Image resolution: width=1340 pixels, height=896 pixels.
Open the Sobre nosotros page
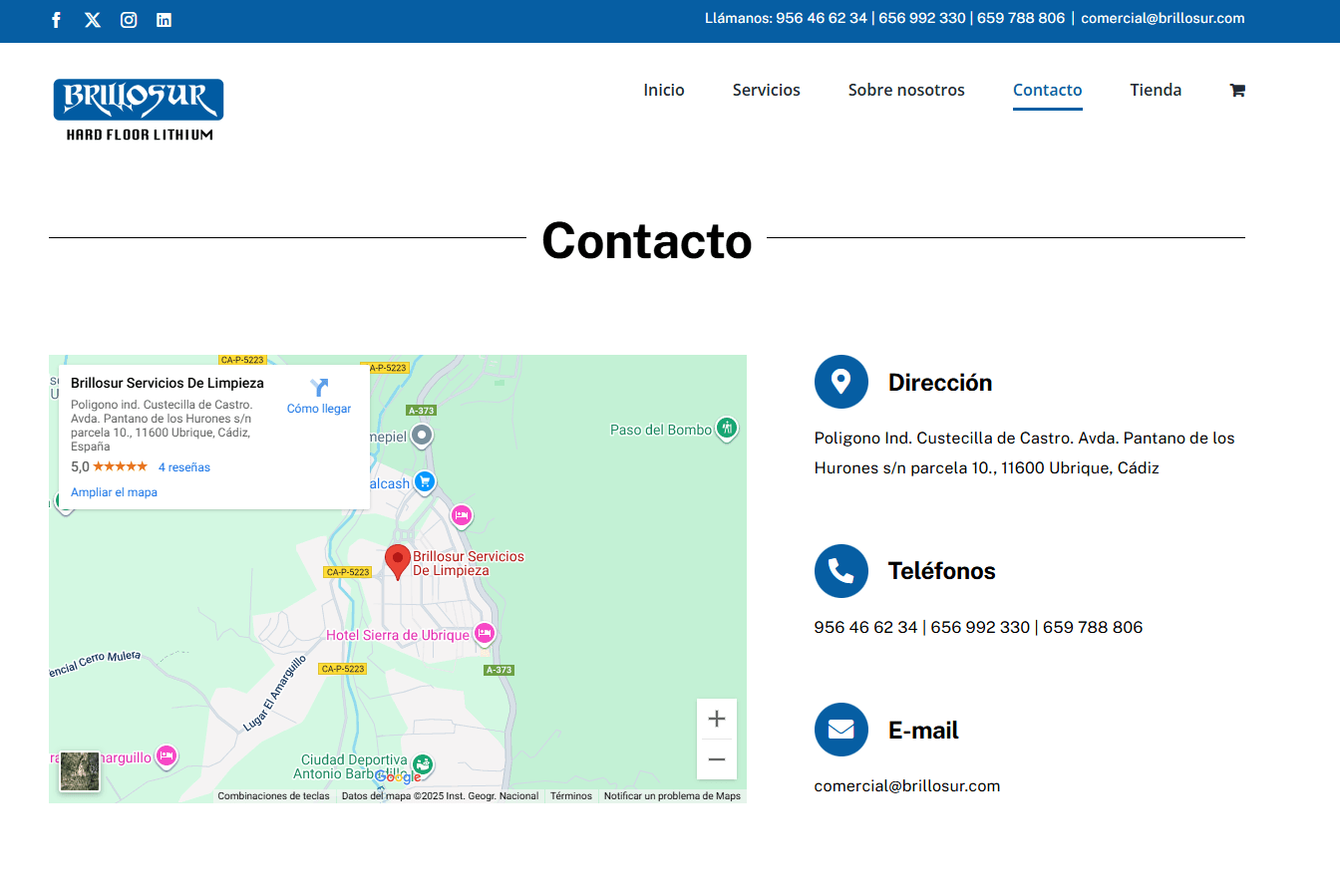tap(906, 90)
